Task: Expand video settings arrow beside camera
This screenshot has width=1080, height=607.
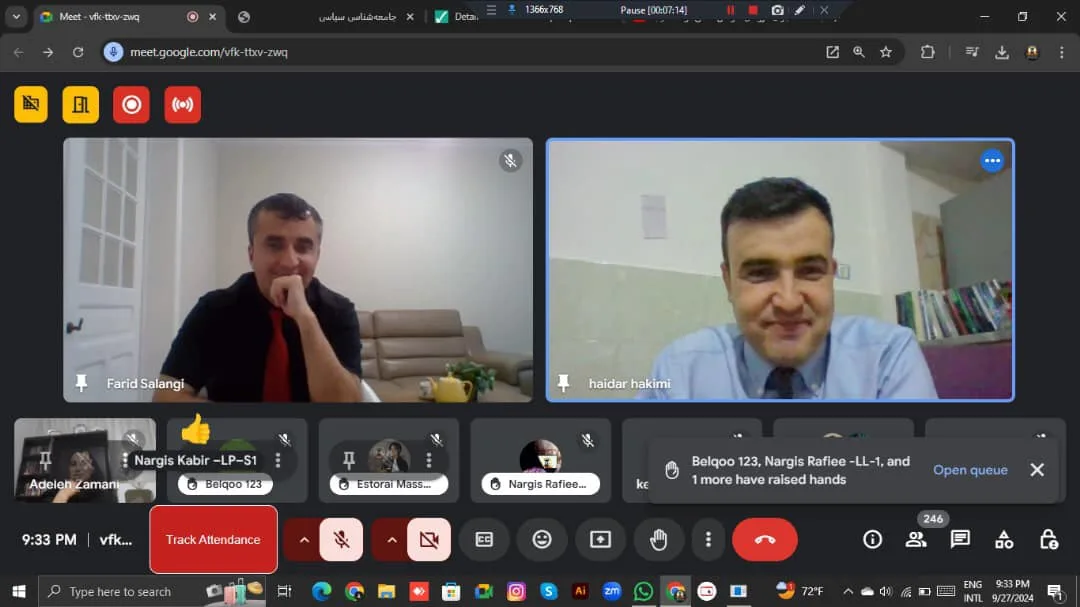Action: 392,540
